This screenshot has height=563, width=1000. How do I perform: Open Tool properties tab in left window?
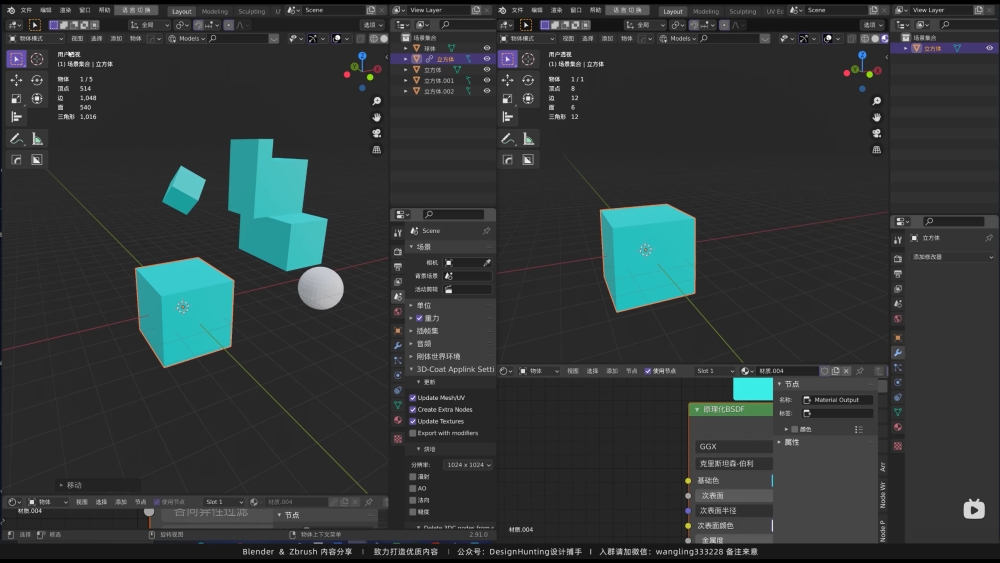(x=398, y=233)
